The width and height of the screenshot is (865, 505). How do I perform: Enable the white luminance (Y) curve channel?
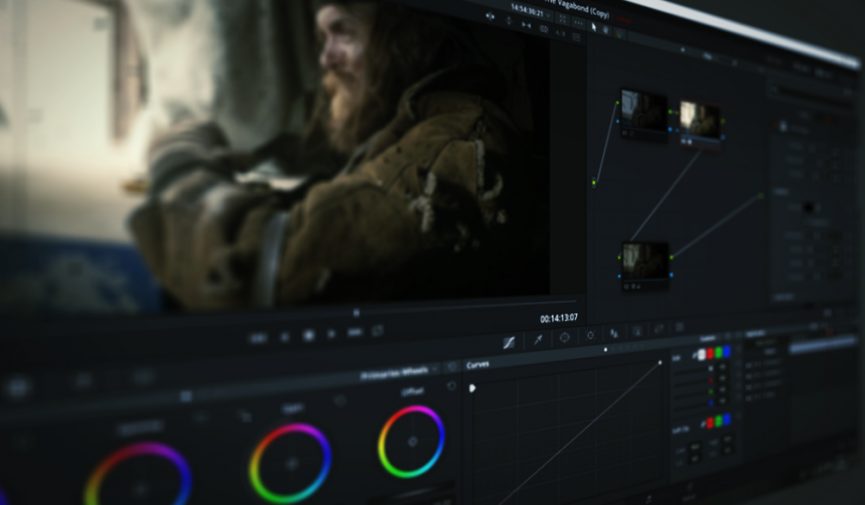[x=701, y=354]
